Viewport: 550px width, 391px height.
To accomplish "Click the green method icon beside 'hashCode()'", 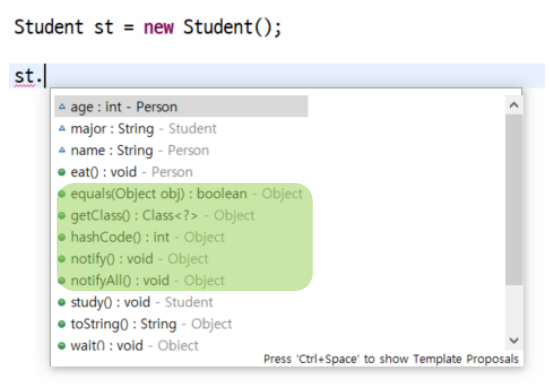I will (x=62, y=237).
